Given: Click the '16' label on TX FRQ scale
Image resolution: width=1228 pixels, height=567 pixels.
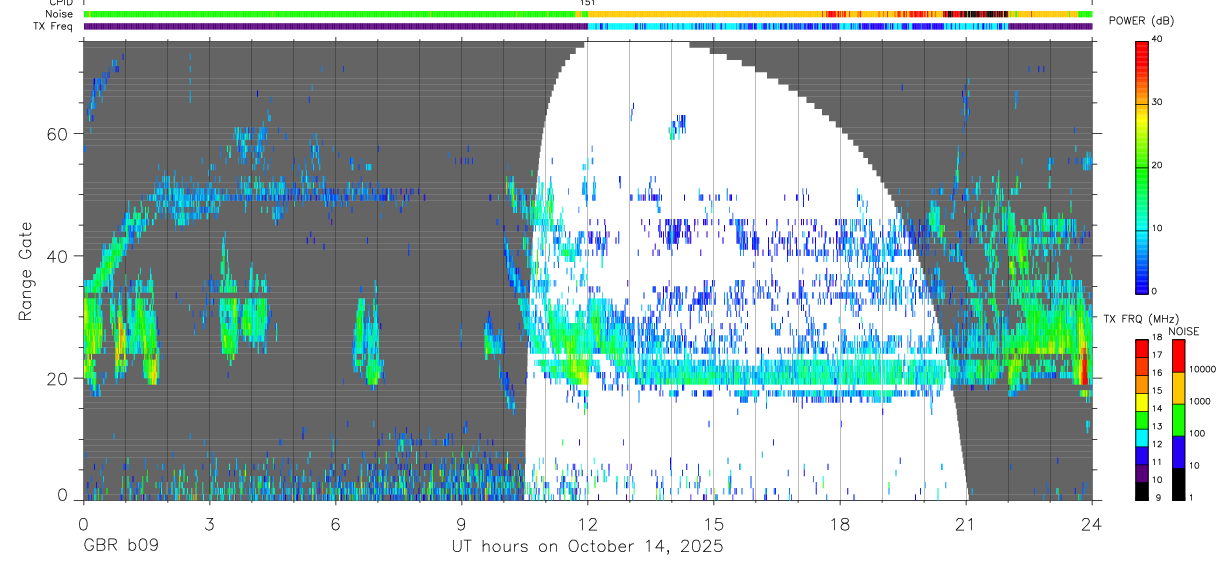Looking at the screenshot, I should pos(1156,373).
